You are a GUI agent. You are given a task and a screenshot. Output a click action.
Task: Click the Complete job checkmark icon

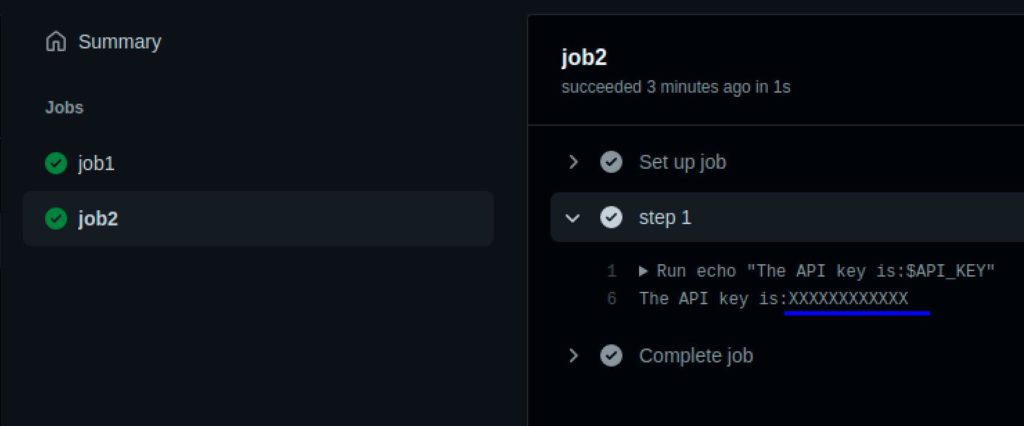pyautogui.click(x=611, y=355)
